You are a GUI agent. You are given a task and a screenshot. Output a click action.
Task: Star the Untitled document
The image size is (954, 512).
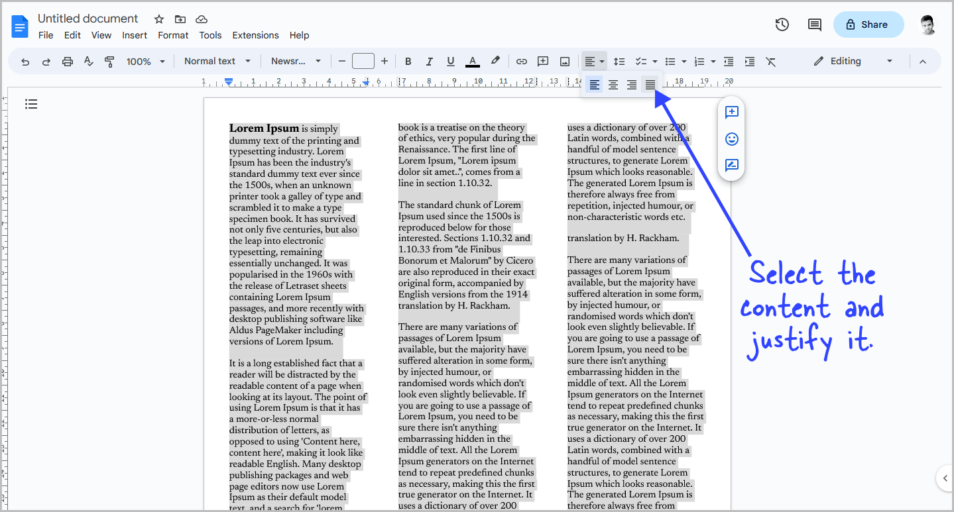(x=159, y=19)
